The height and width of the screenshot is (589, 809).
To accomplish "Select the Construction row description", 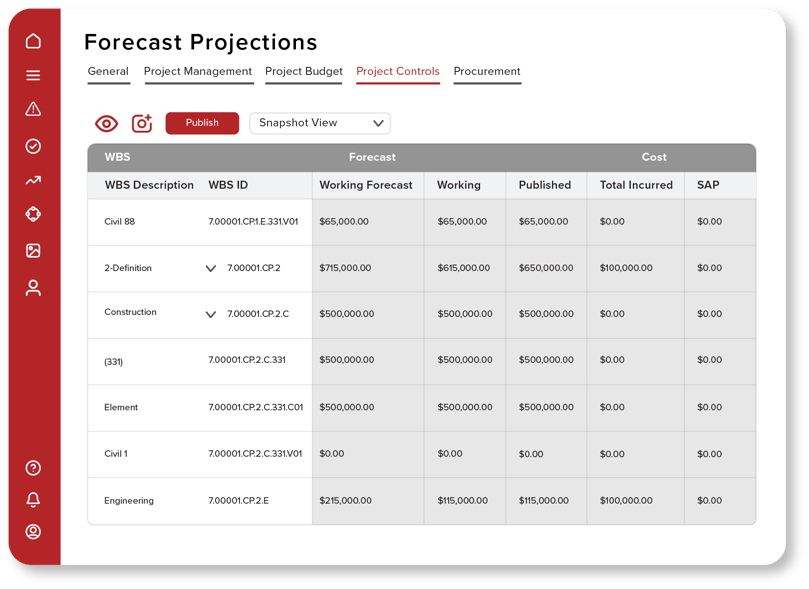I will click(131, 312).
